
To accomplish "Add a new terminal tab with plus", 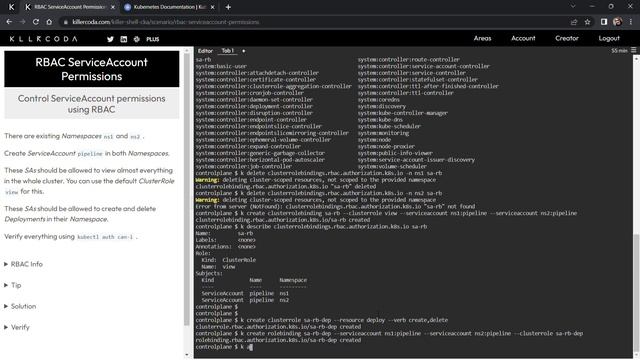I will pyautogui.click(x=244, y=51).
